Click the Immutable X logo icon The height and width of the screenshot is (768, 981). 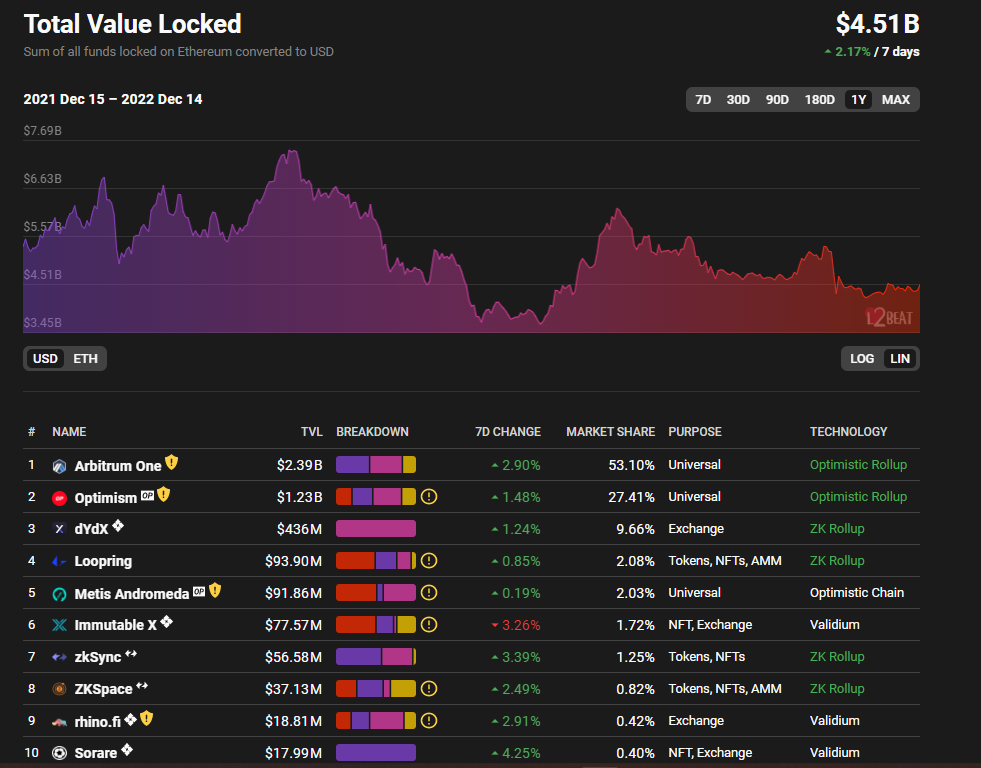point(59,625)
